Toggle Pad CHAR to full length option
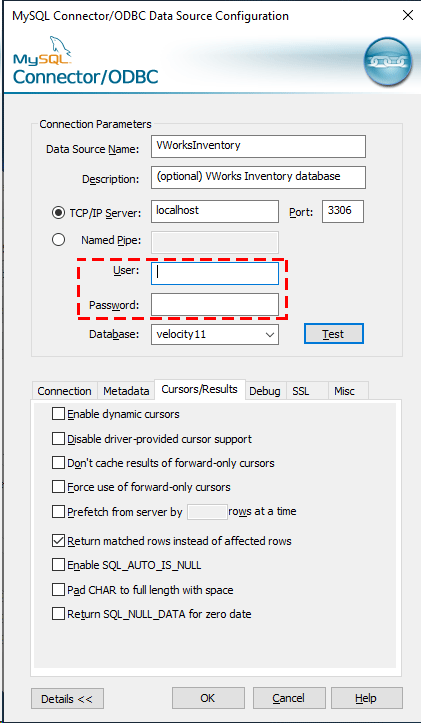The width and height of the screenshot is (421, 723). click(x=58, y=590)
